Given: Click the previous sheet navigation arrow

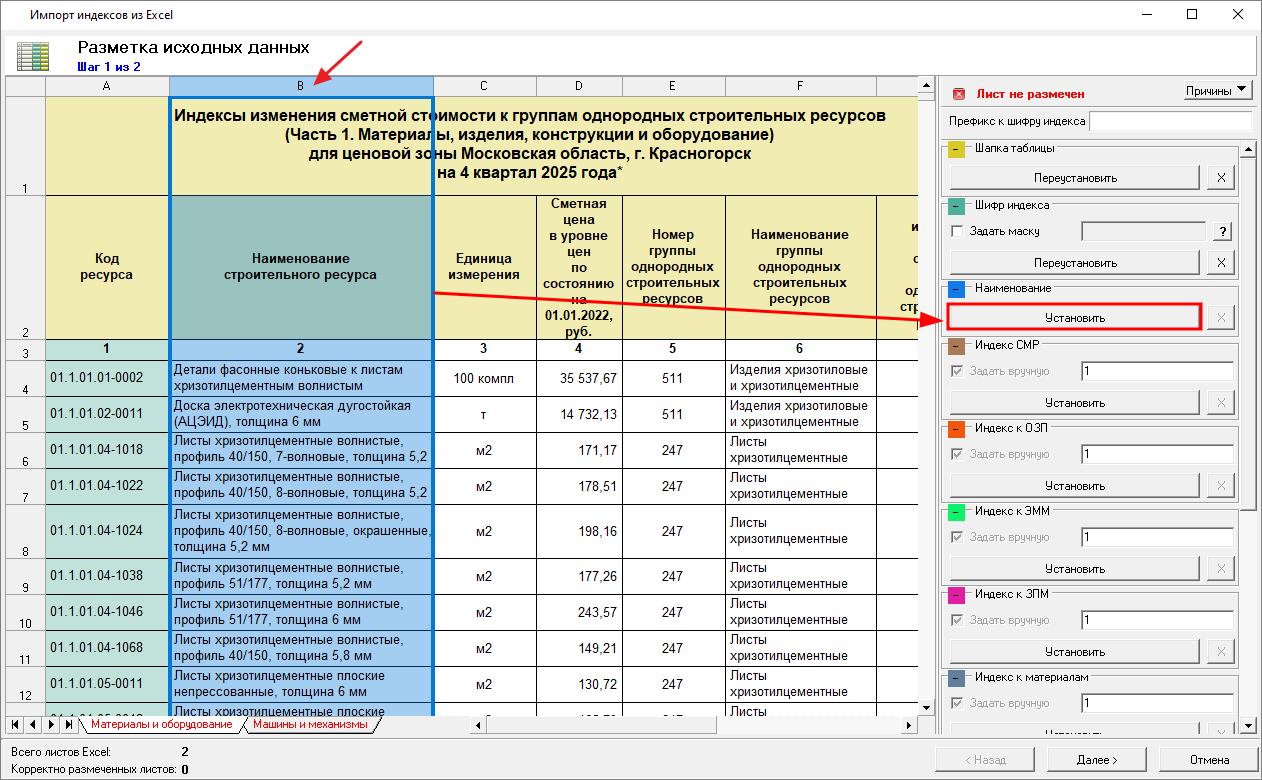Looking at the screenshot, I should click(x=33, y=724).
